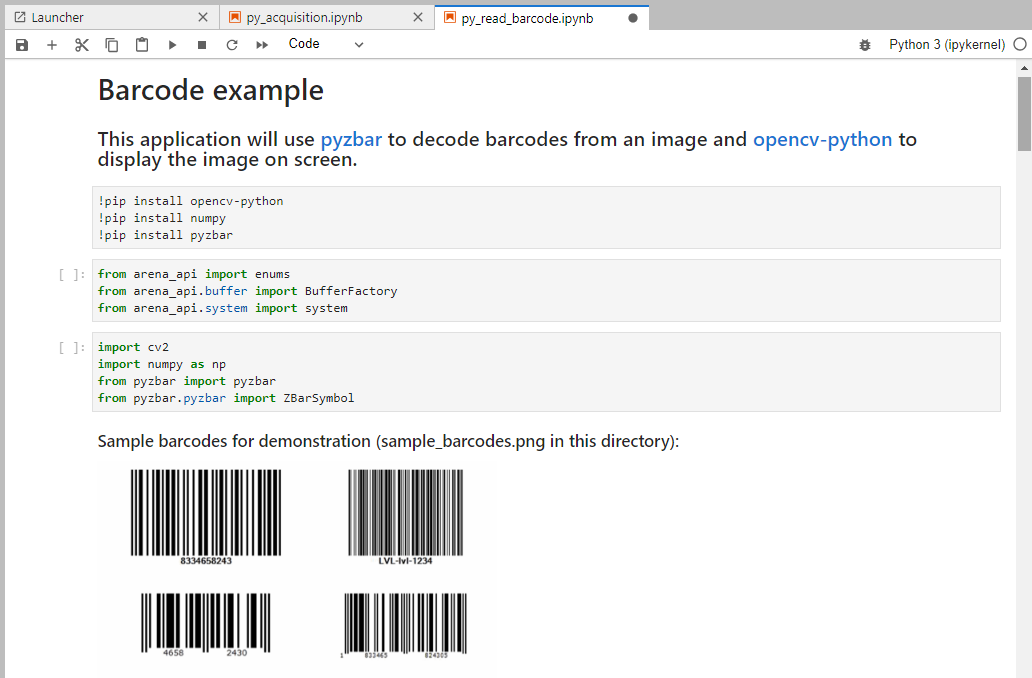This screenshot has height=678, width=1032.
Task: Cut selected cell with the scissors icon
Action: (82, 45)
